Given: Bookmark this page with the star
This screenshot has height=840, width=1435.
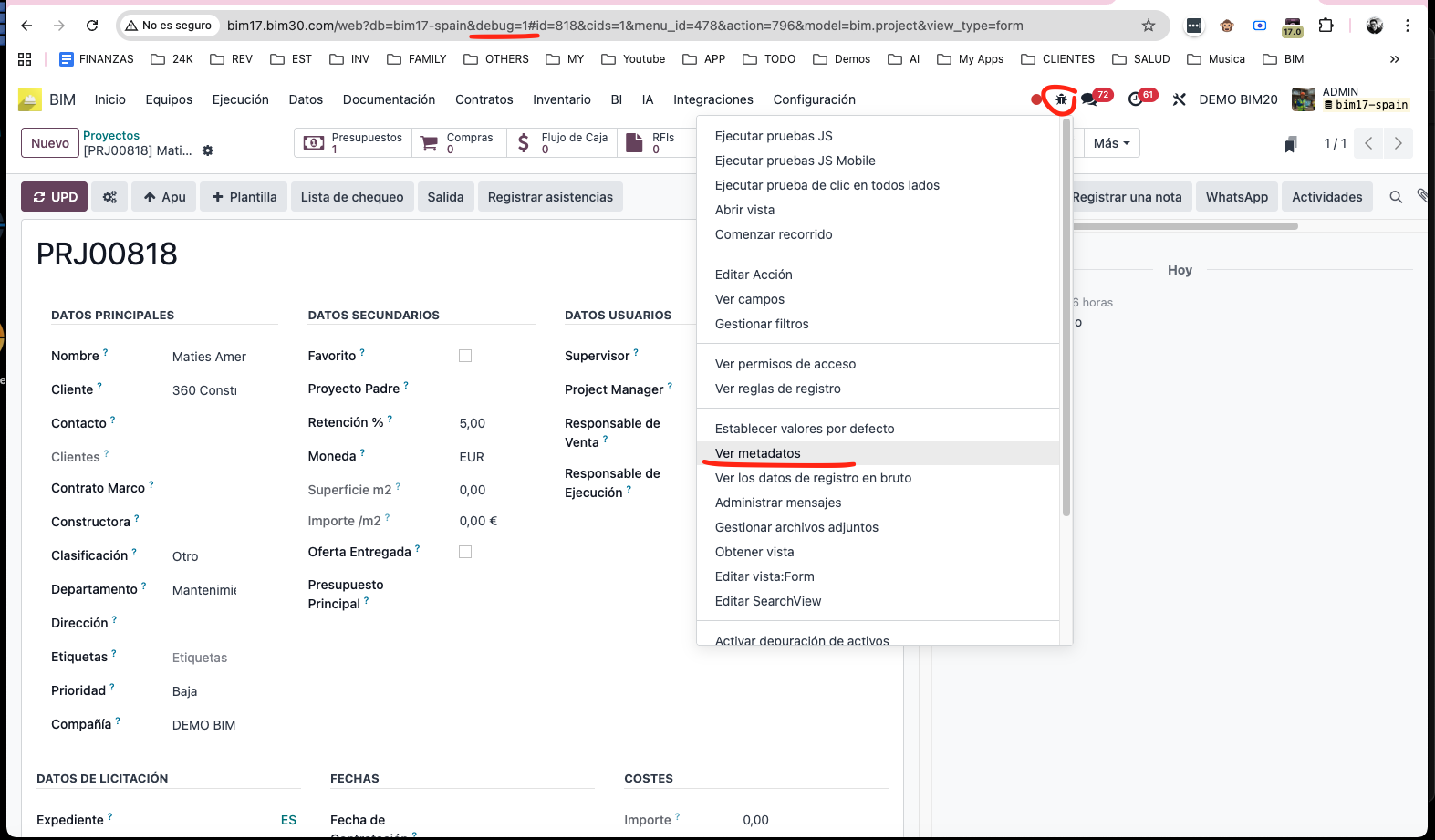Looking at the screenshot, I should pos(1149,26).
